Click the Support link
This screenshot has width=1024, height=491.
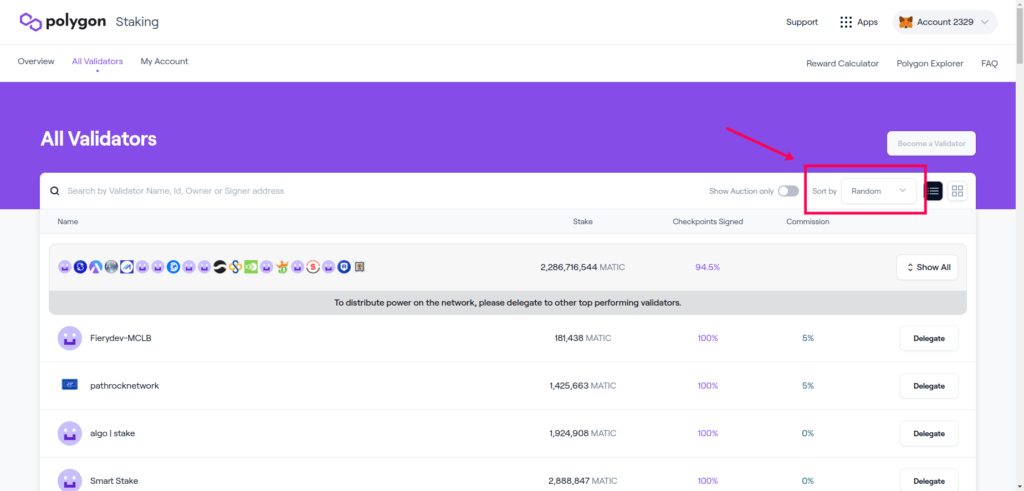[802, 22]
